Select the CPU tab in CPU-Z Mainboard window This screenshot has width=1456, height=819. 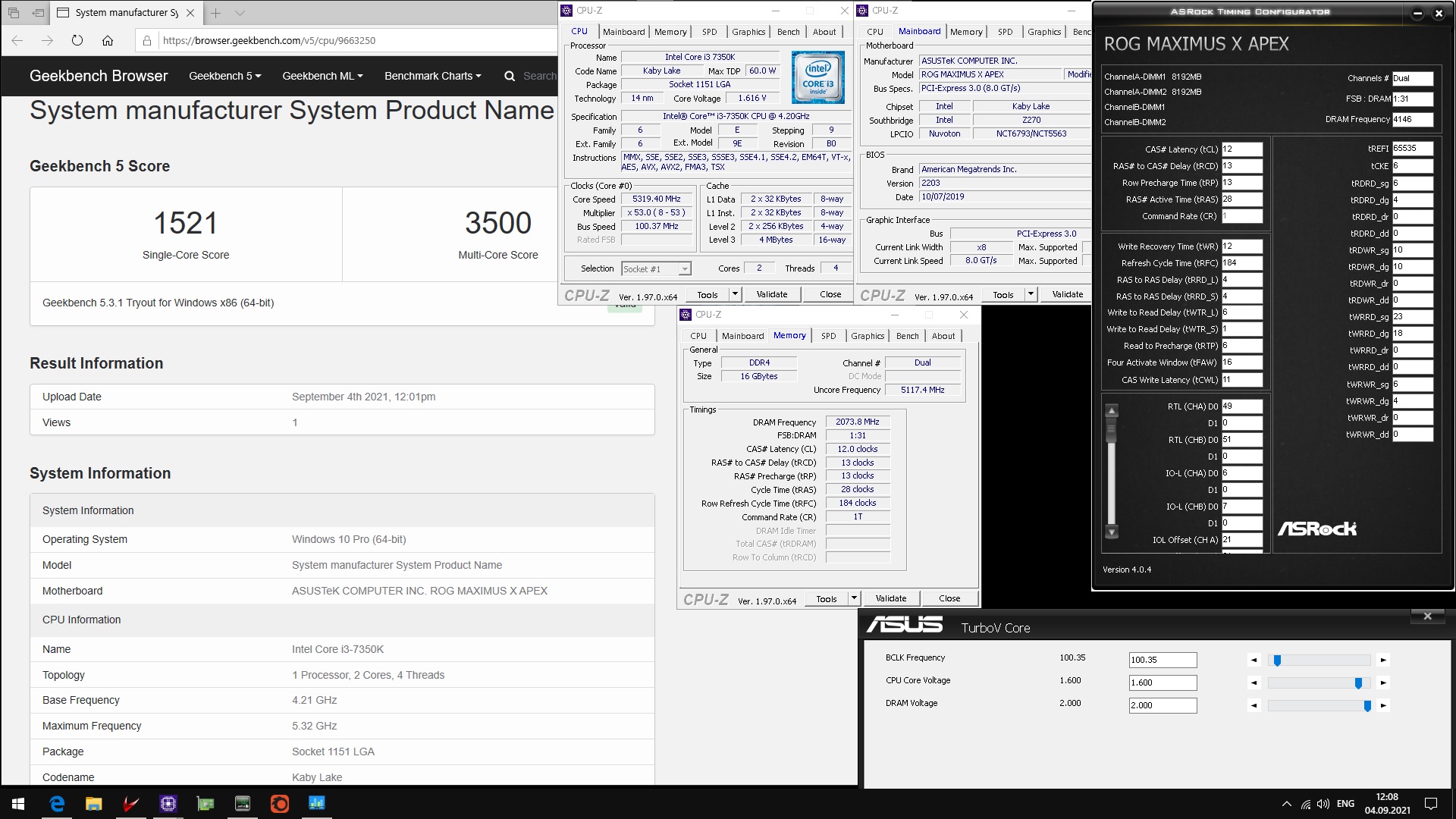875,32
